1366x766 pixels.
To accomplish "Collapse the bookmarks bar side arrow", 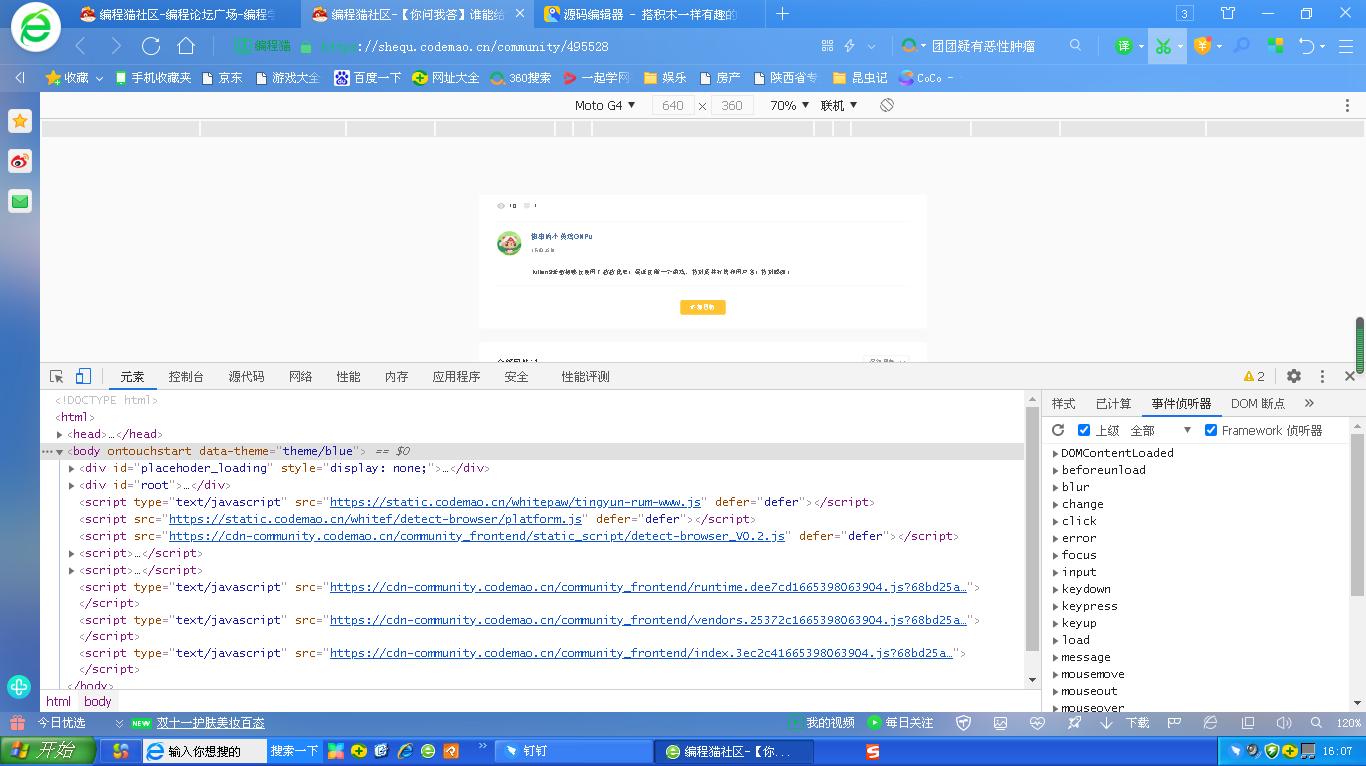I will [x=20, y=77].
